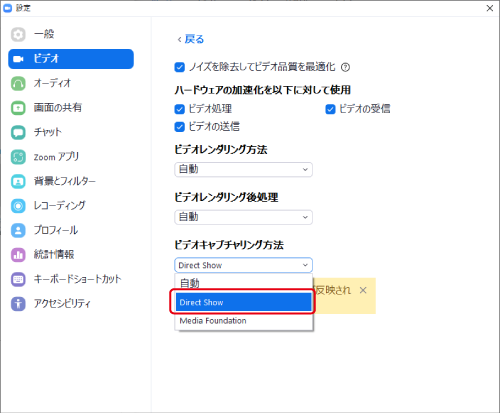Dismiss the yellow notification banner
Image resolution: width=500 pixels, height=413 pixels.
(x=363, y=290)
